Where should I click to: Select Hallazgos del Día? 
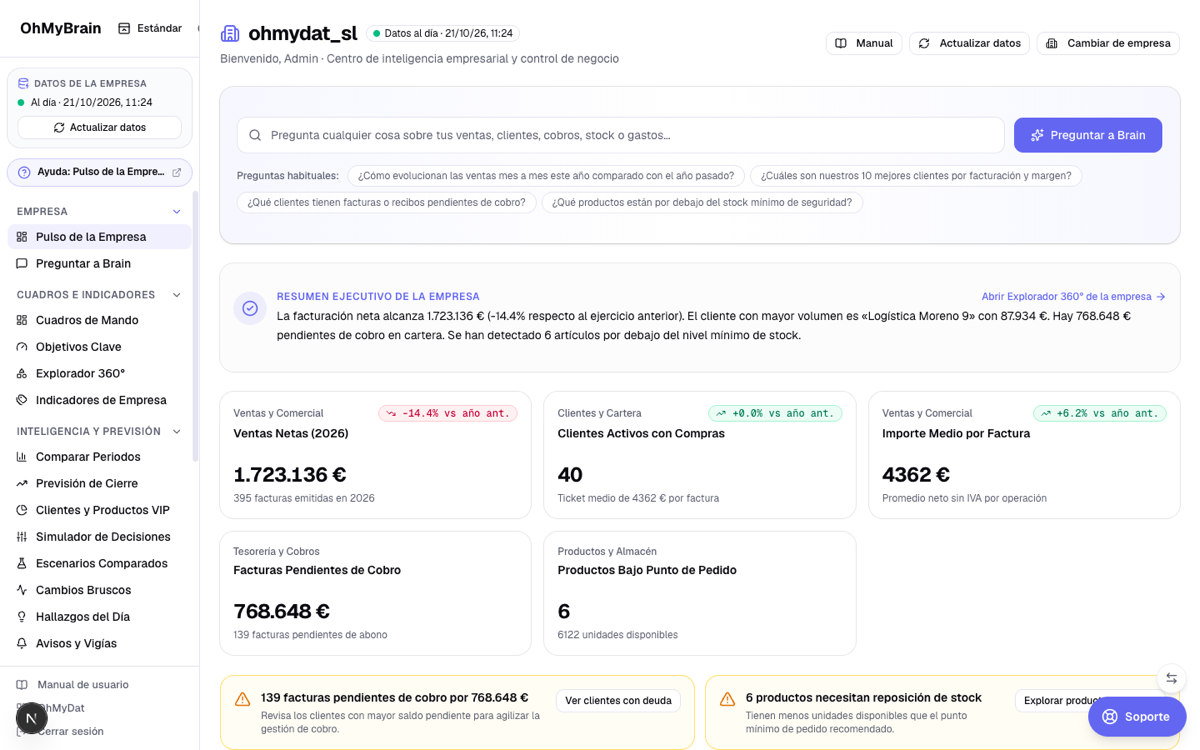[x=100, y=617]
